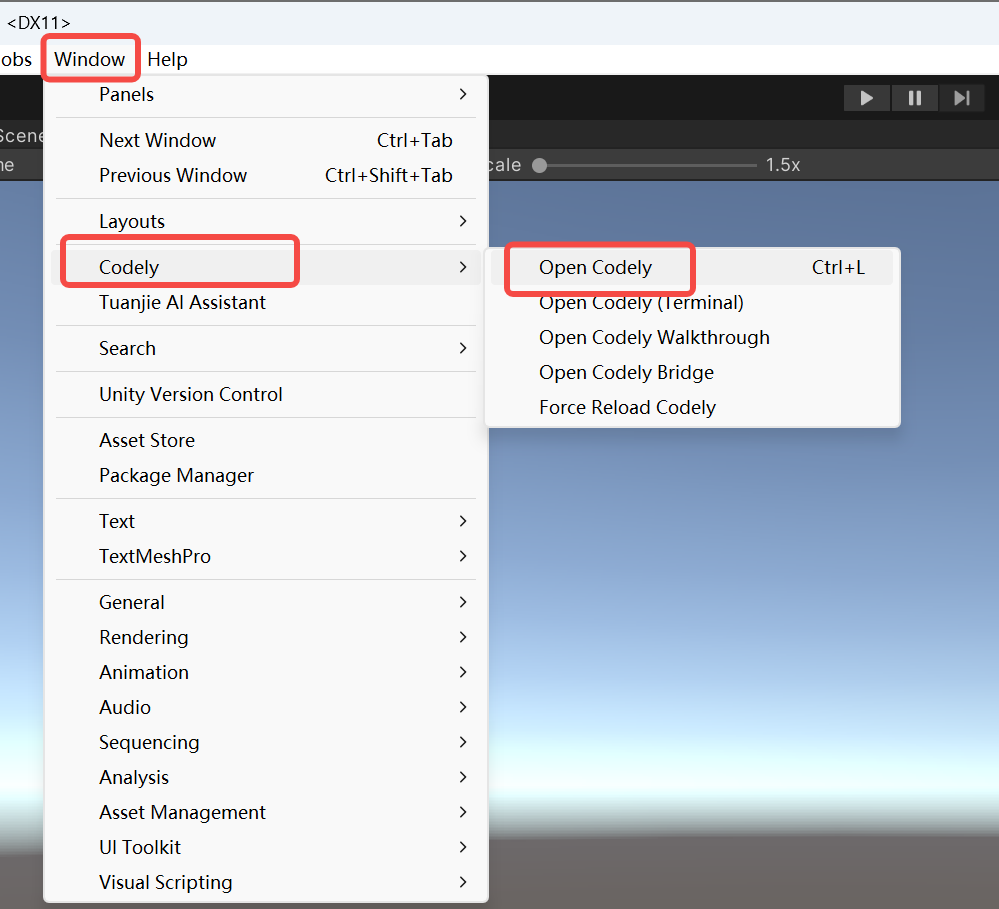The height and width of the screenshot is (909, 999).
Task: Expand the Text submenu
Action: click(x=266, y=521)
